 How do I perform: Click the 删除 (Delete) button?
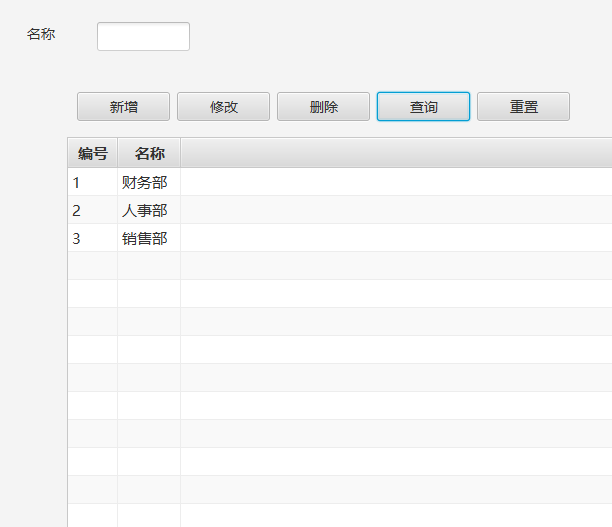tap(323, 107)
